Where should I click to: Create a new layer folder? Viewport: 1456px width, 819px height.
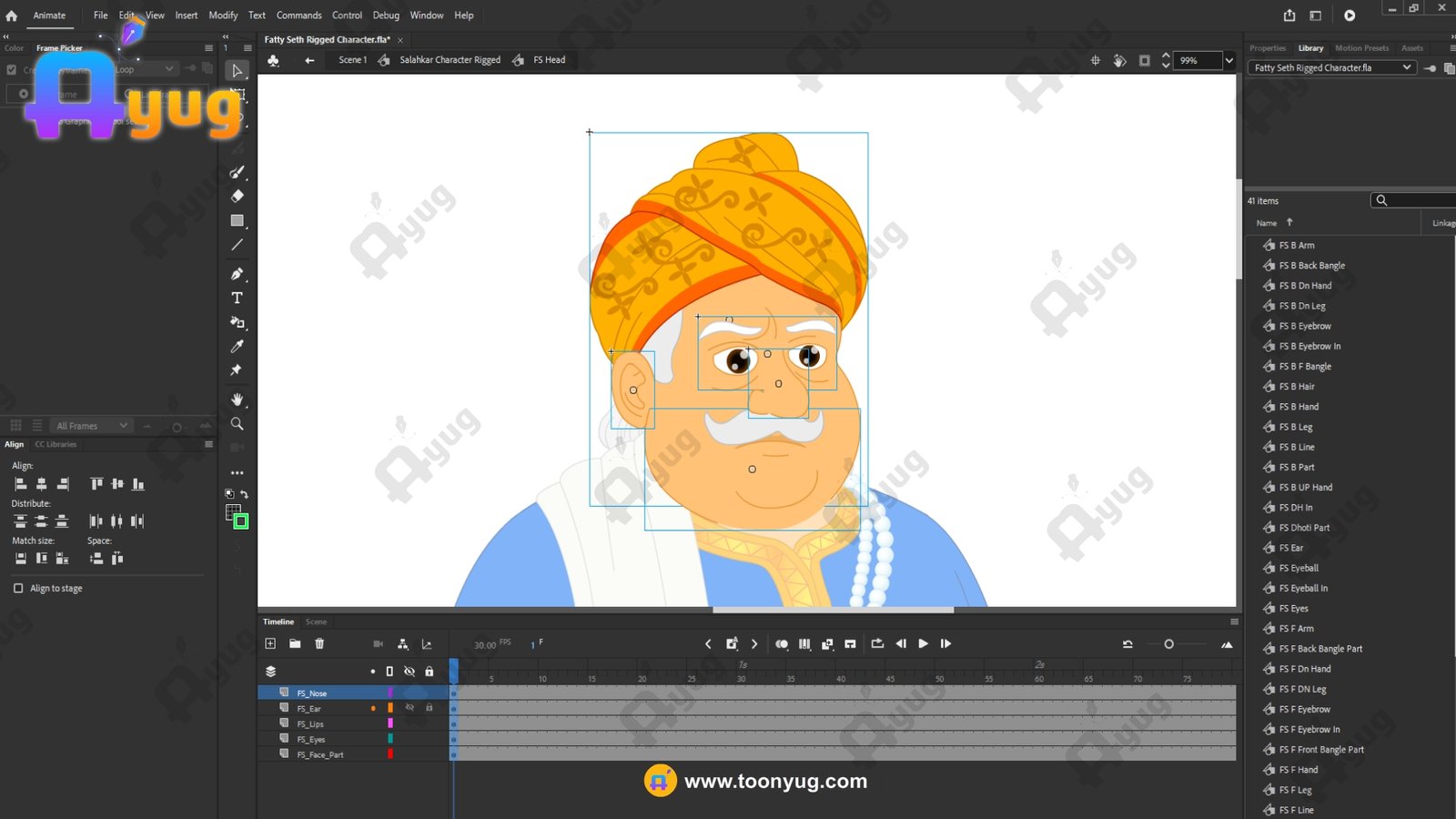pos(295,643)
